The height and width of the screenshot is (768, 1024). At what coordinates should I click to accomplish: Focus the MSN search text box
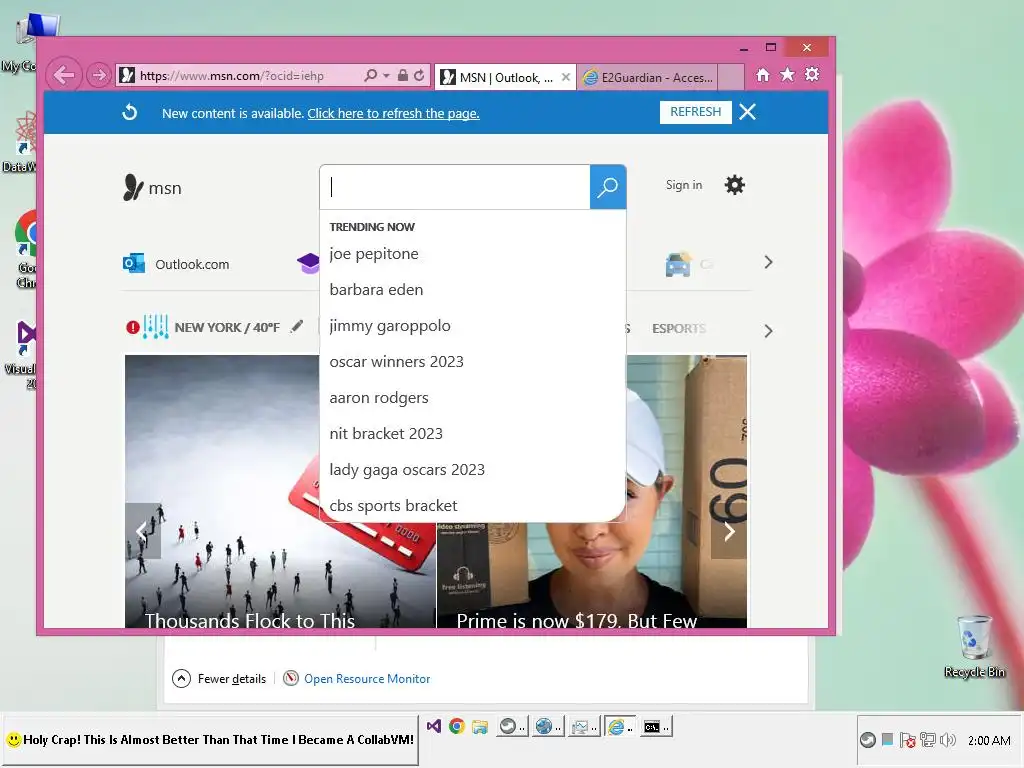coord(455,187)
